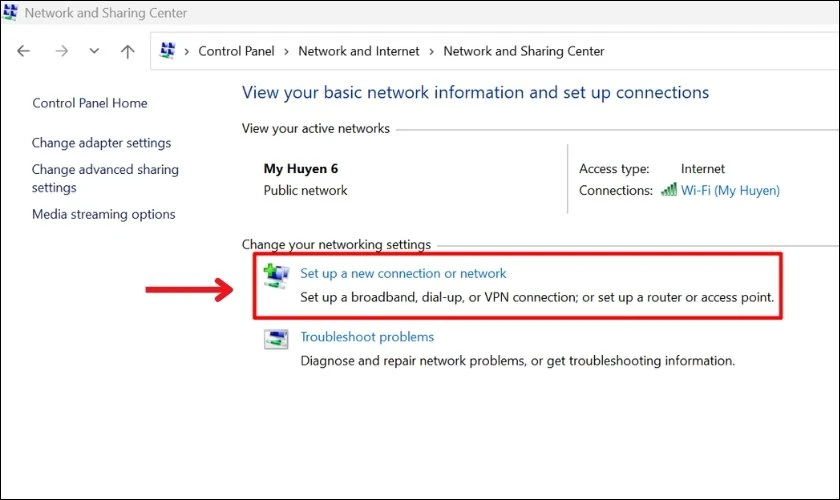Image resolution: width=840 pixels, height=500 pixels.
Task: Click the View your basic network information title
Action: [x=475, y=92]
